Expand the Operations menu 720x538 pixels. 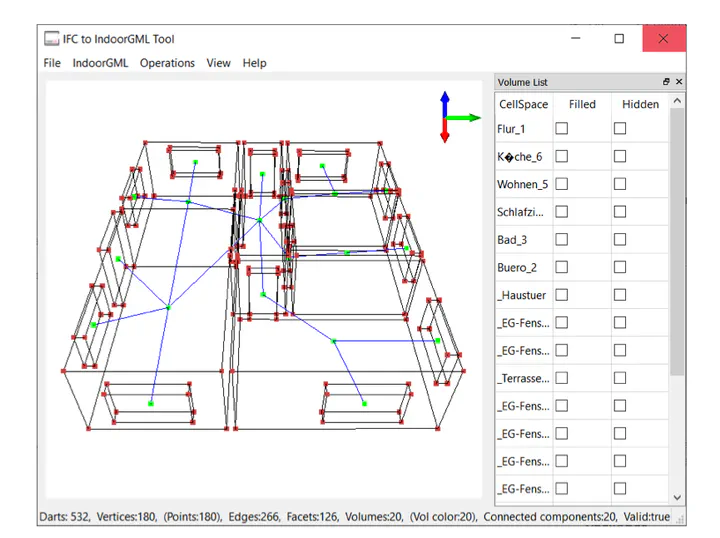click(167, 63)
